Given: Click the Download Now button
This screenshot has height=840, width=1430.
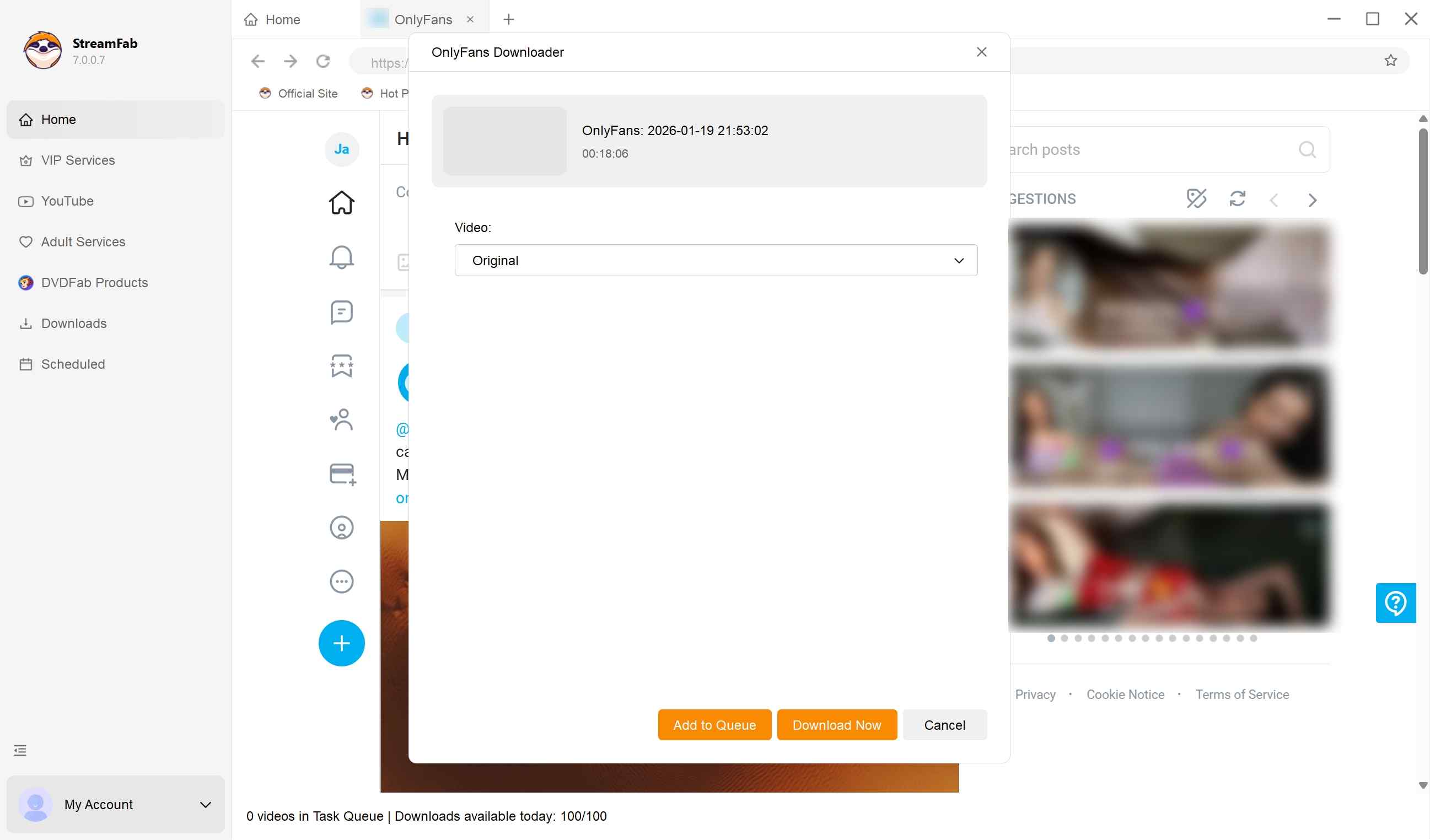Looking at the screenshot, I should click(x=836, y=725).
